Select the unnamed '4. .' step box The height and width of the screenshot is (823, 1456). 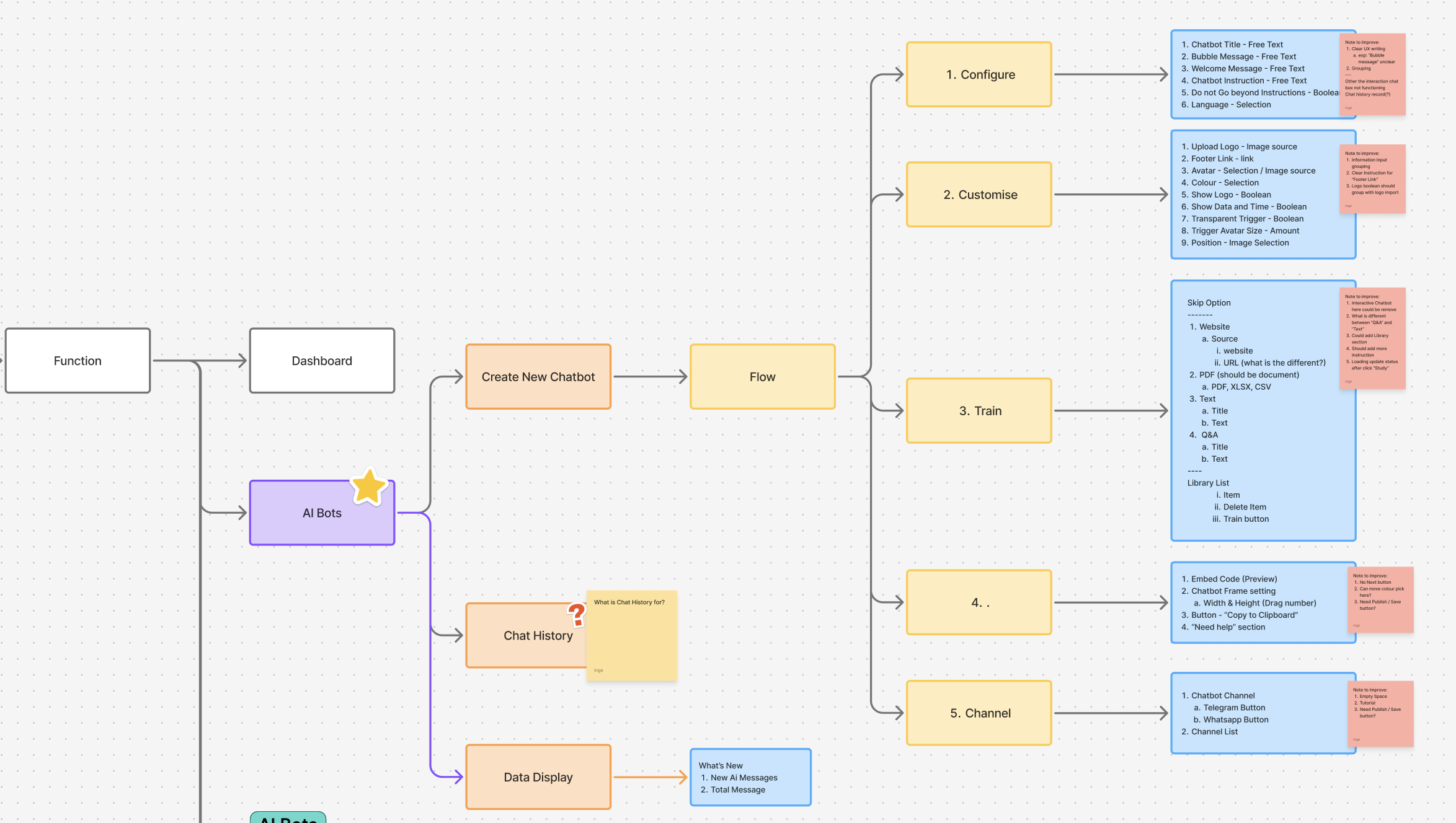click(979, 602)
